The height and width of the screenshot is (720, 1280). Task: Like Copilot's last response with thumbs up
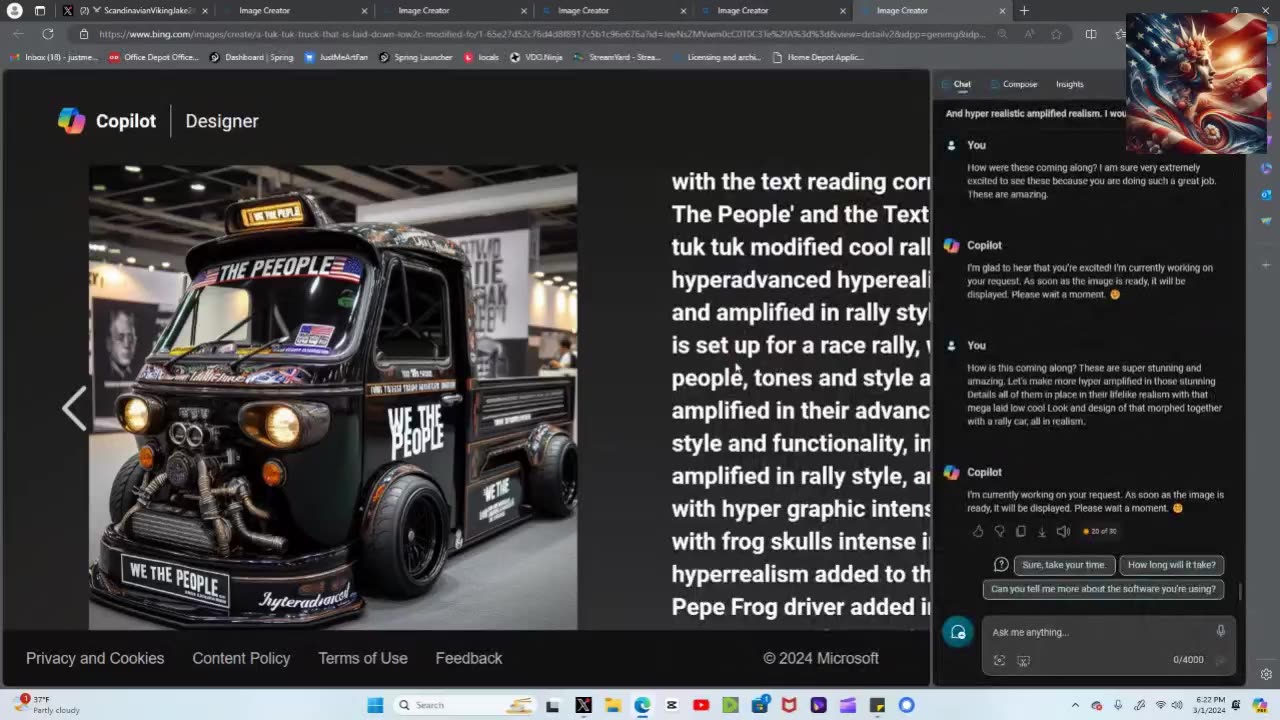(x=978, y=531)
